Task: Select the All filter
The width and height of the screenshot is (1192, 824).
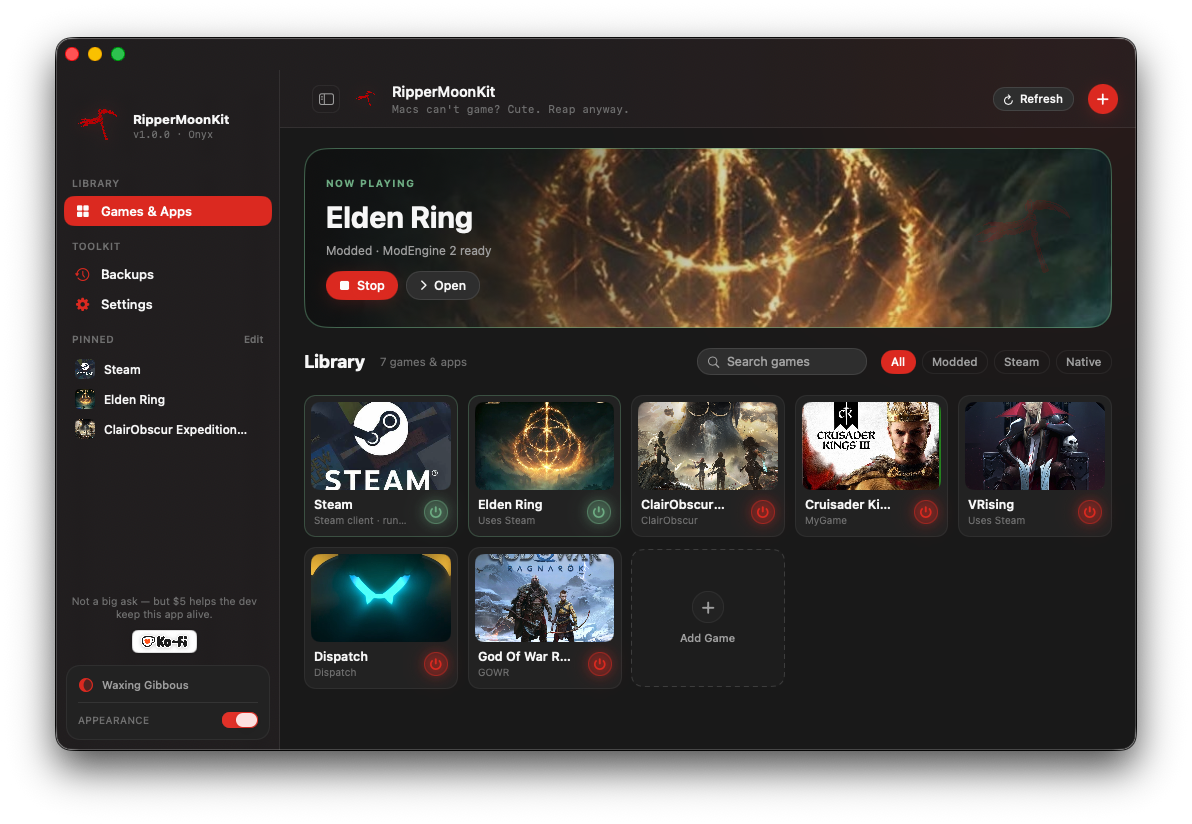Action: coord(898,362)
